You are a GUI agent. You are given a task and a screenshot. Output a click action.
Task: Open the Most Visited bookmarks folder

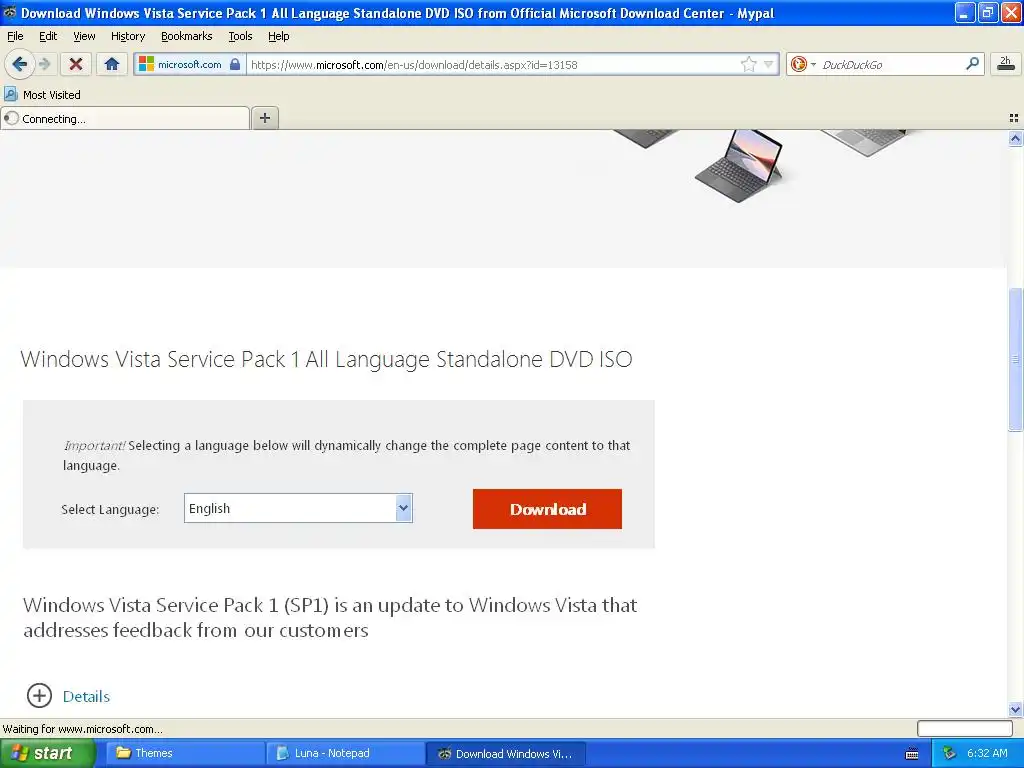[x=43, y=95]
